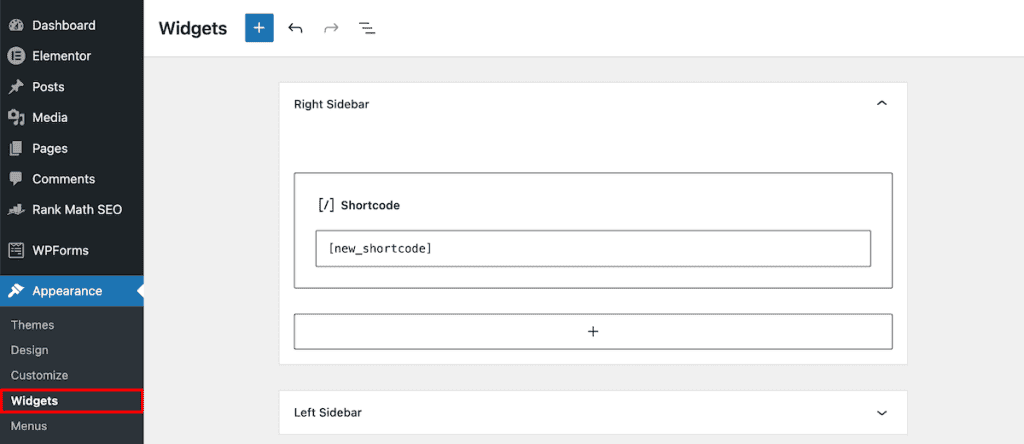Click the Shortcode block bracket icon
The image size is (1024, 444).
coord(326,205)
